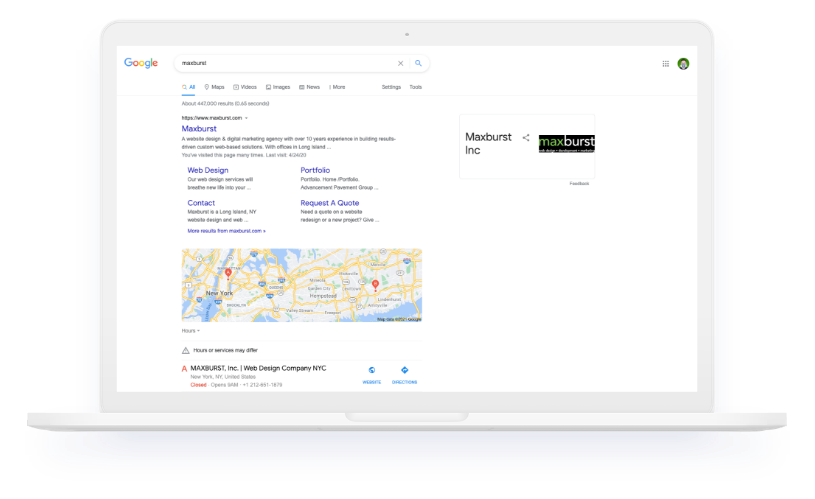Open the Request A Quote sitelink
Screen dimensions: 815x499
330,203
